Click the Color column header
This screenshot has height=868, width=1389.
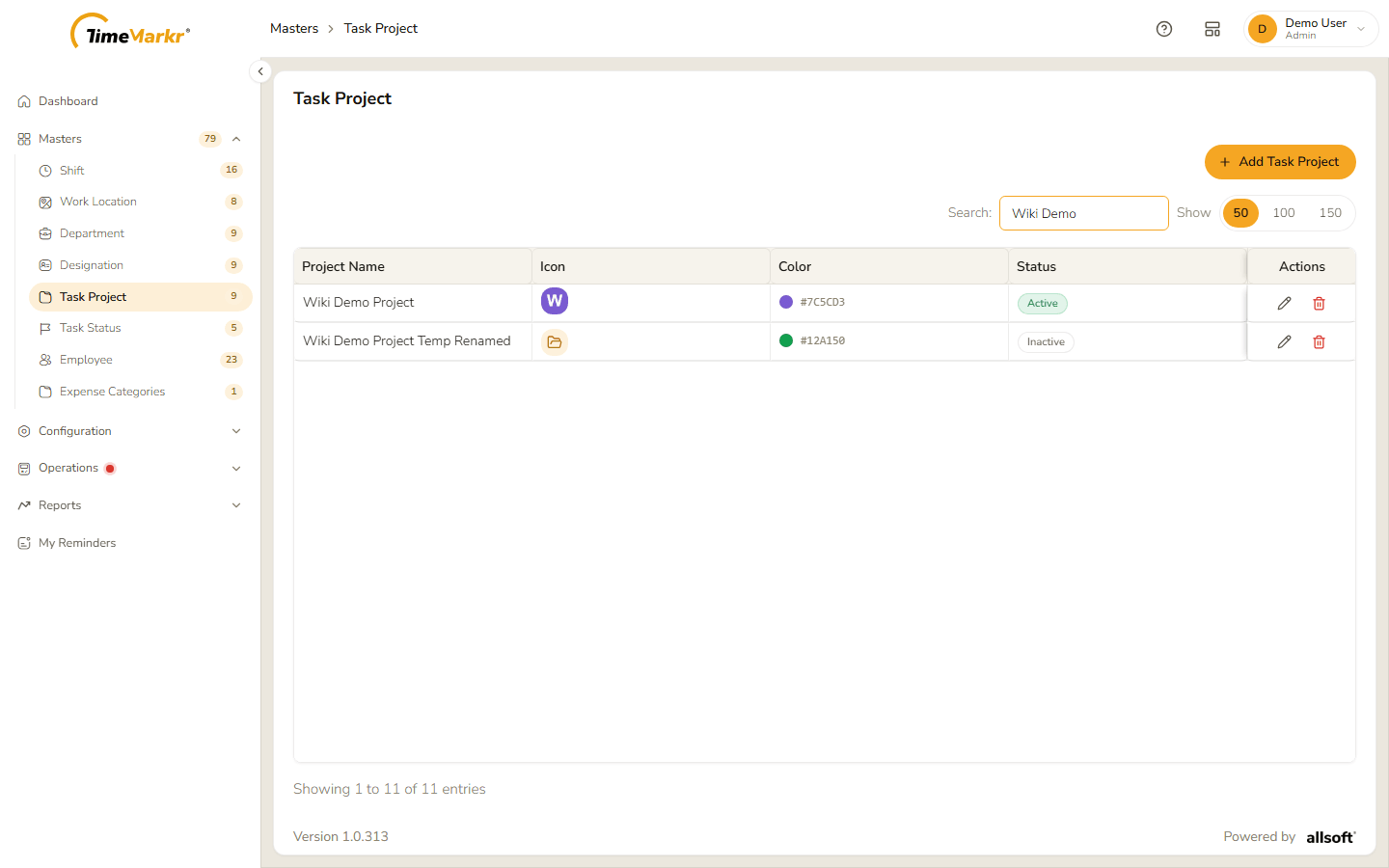pyautogui.click(x=888, y=266)
